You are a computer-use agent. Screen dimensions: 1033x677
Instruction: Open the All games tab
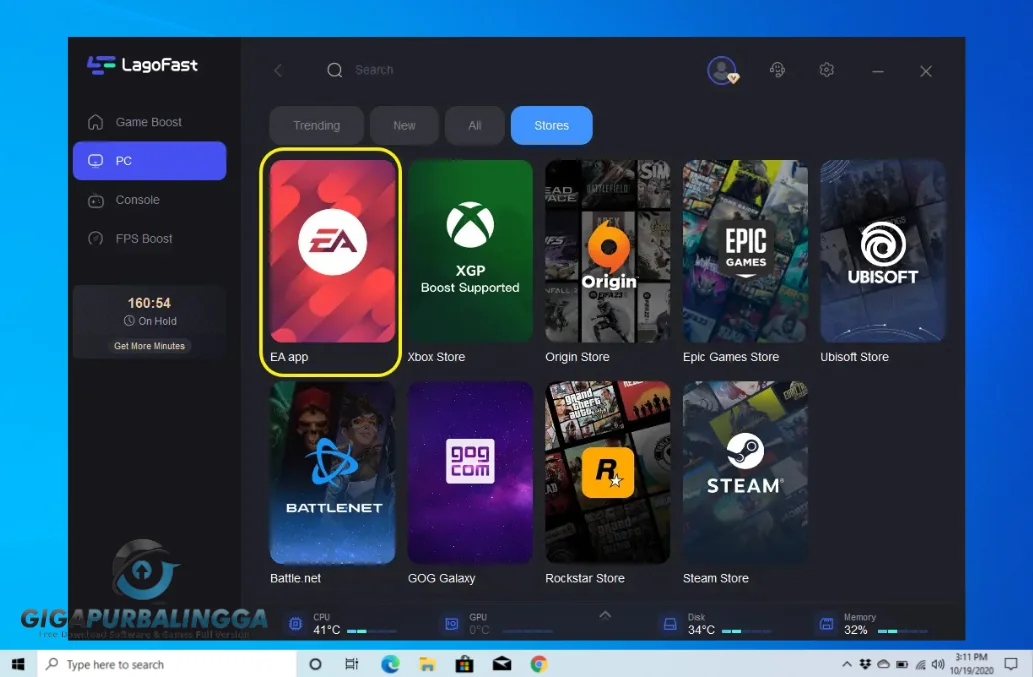tap(474, 125)
